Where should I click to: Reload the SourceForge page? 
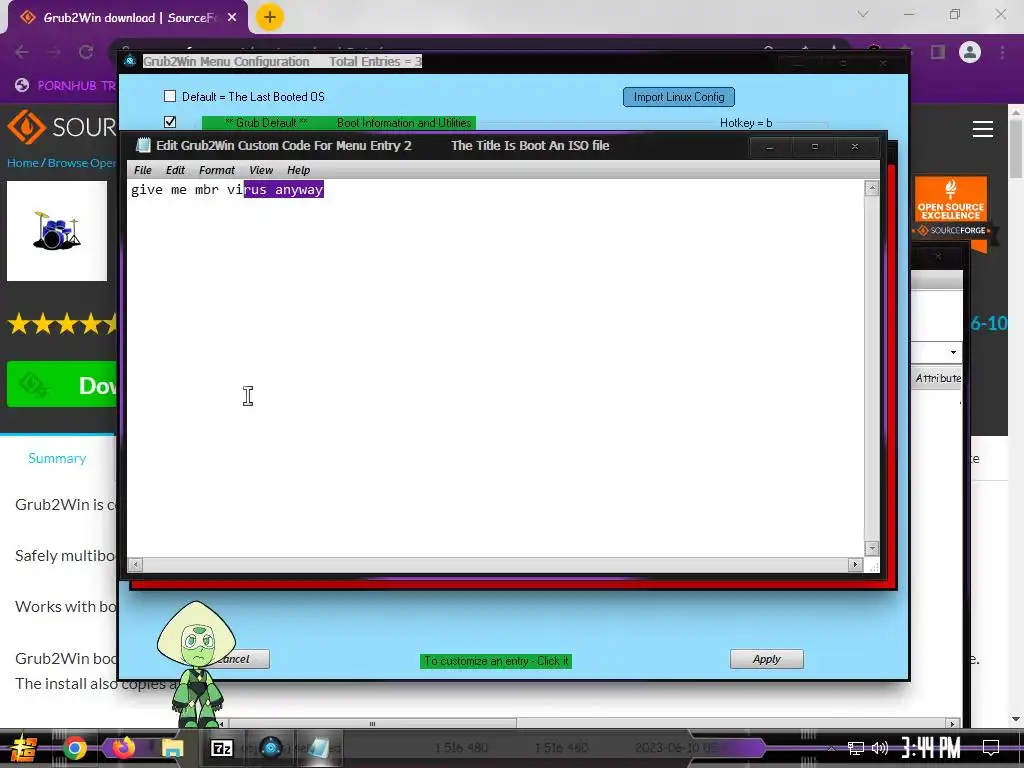(x=86, y=52)
